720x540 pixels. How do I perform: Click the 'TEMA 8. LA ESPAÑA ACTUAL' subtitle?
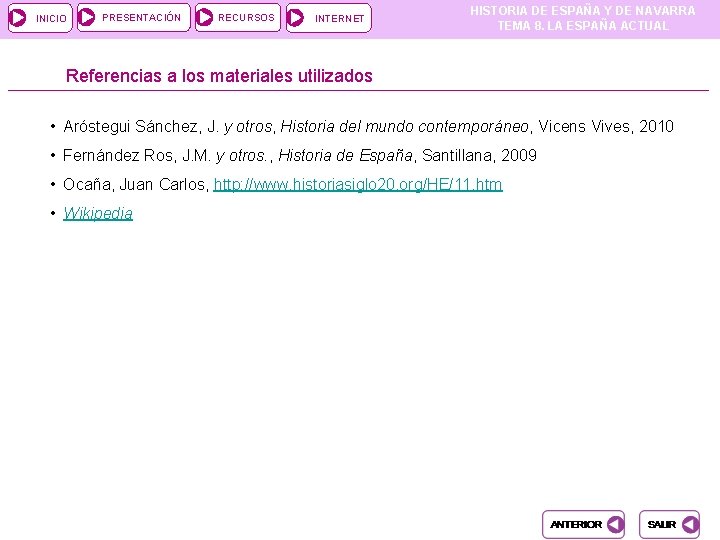(x=583, y=26)
